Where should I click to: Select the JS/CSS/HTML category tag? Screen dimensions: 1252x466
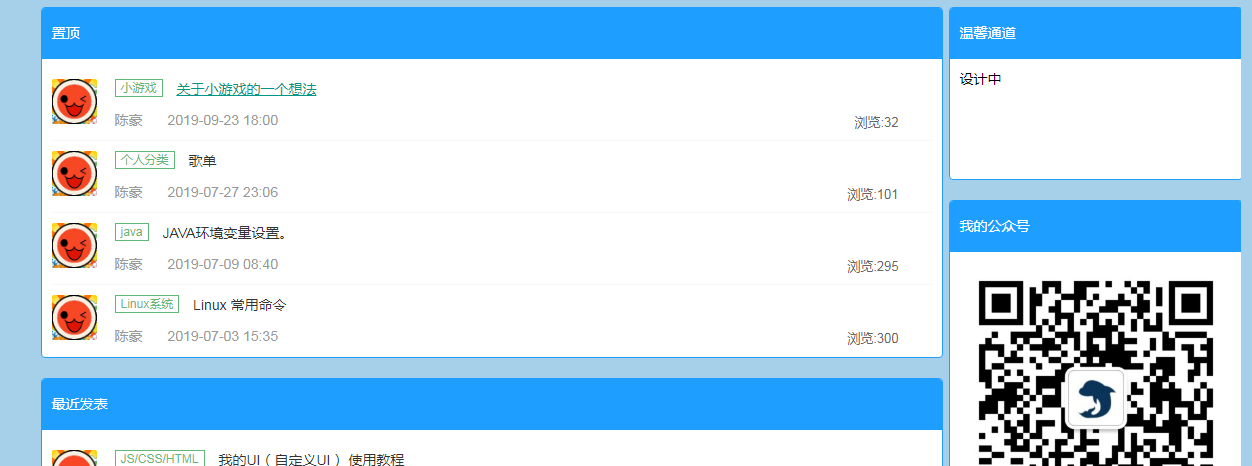160,458
